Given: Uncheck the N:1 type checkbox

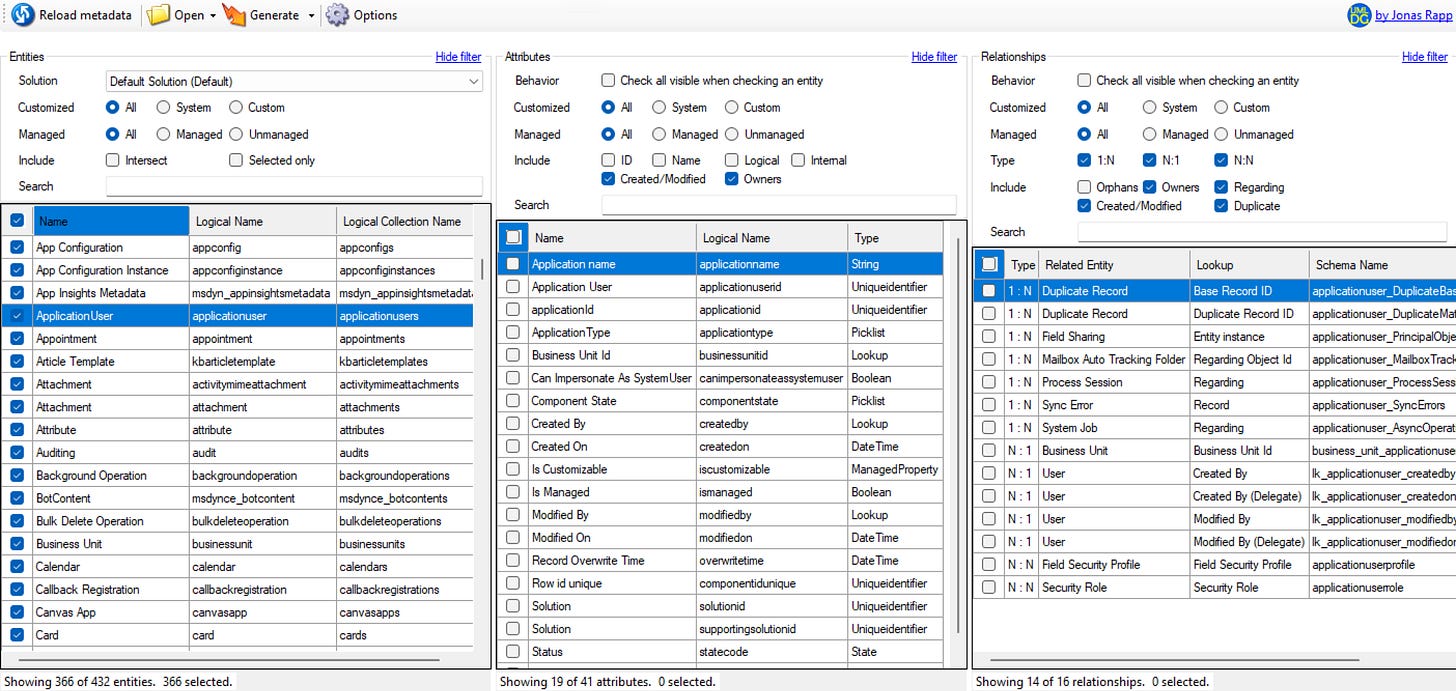Looking at the screenshot, I should (1150, 160).
